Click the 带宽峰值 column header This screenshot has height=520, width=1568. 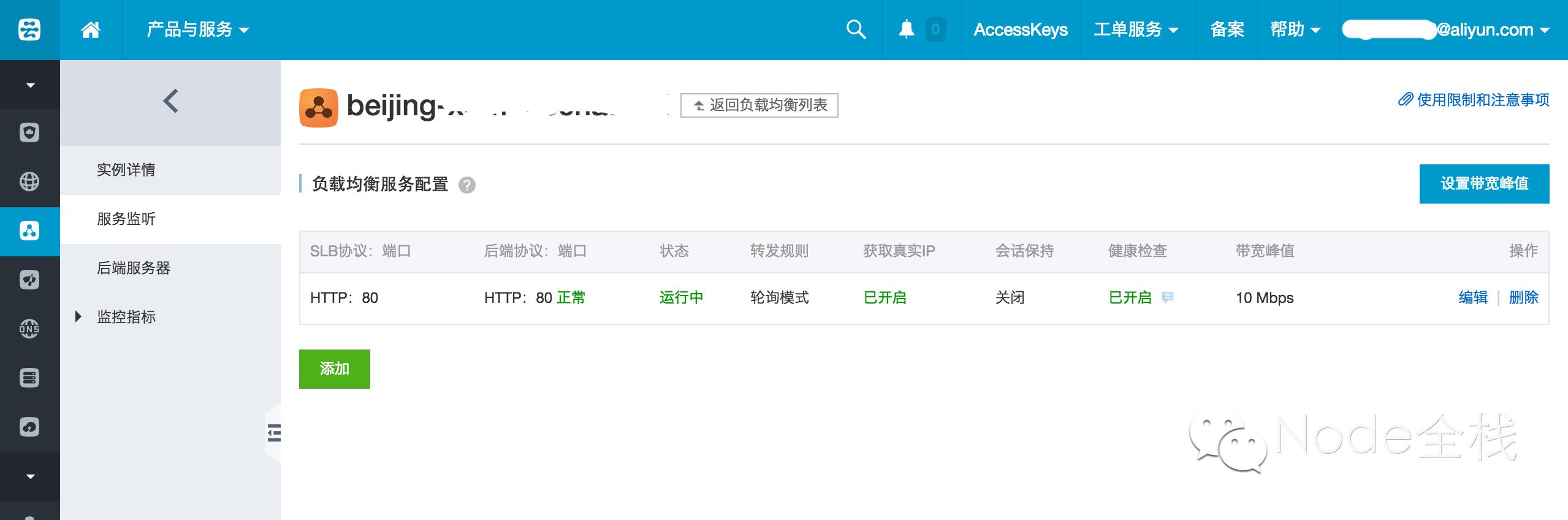pos(1265,251)
